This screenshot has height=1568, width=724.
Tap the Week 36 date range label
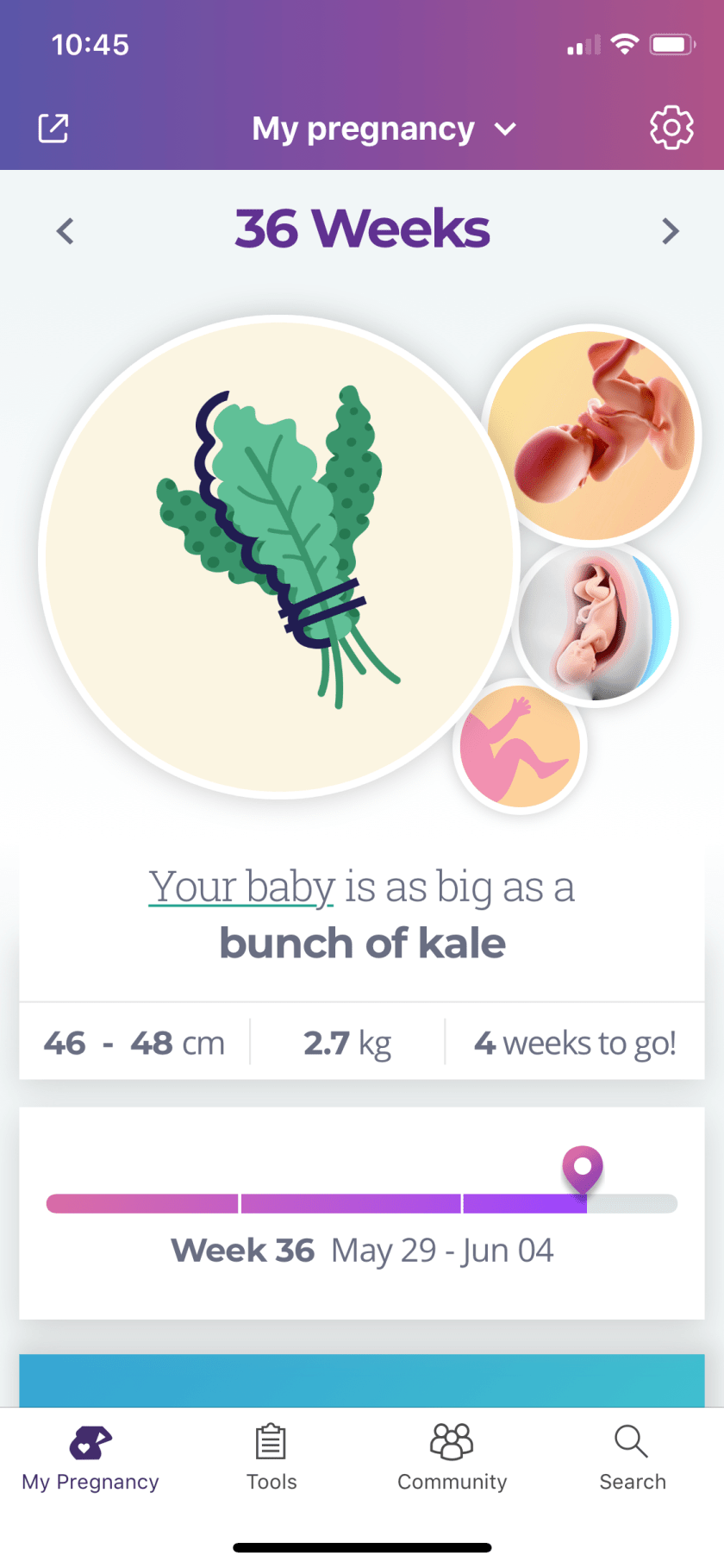coord(362,1251)
